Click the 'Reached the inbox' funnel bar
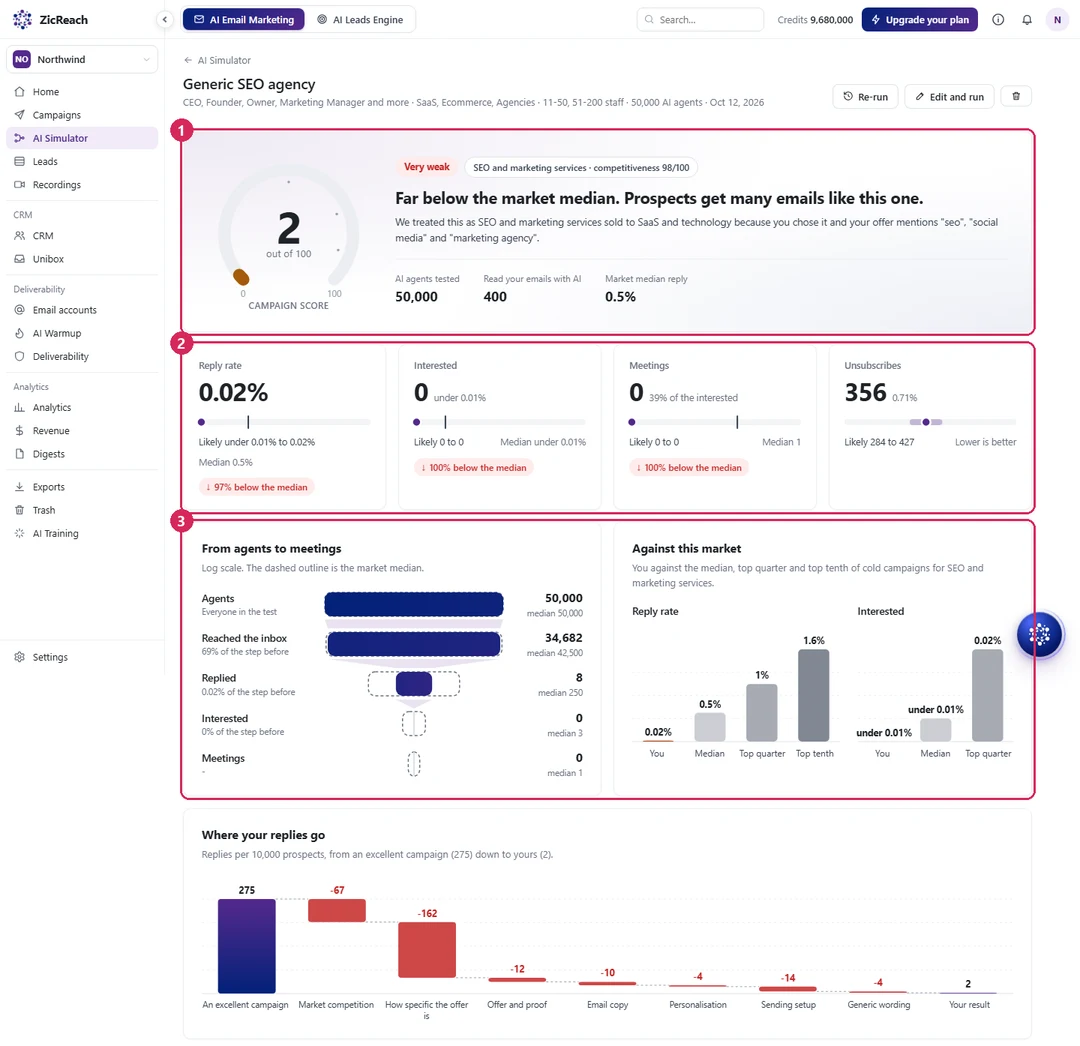The height and width of the screenshot is (1046, 1080). (413, 644)
